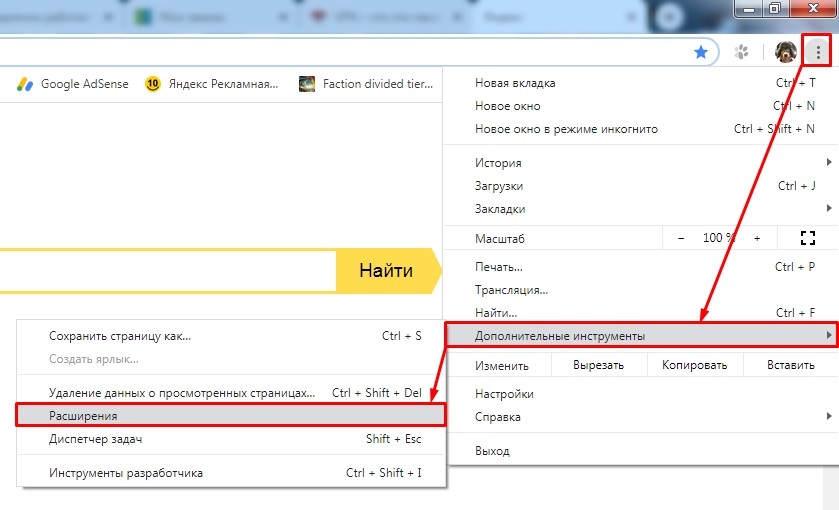The height and width of the screenshot is (510, 839).
Task: Click the blue bookmark star icon
Action: pyautogui.click(x=700, y=52)
